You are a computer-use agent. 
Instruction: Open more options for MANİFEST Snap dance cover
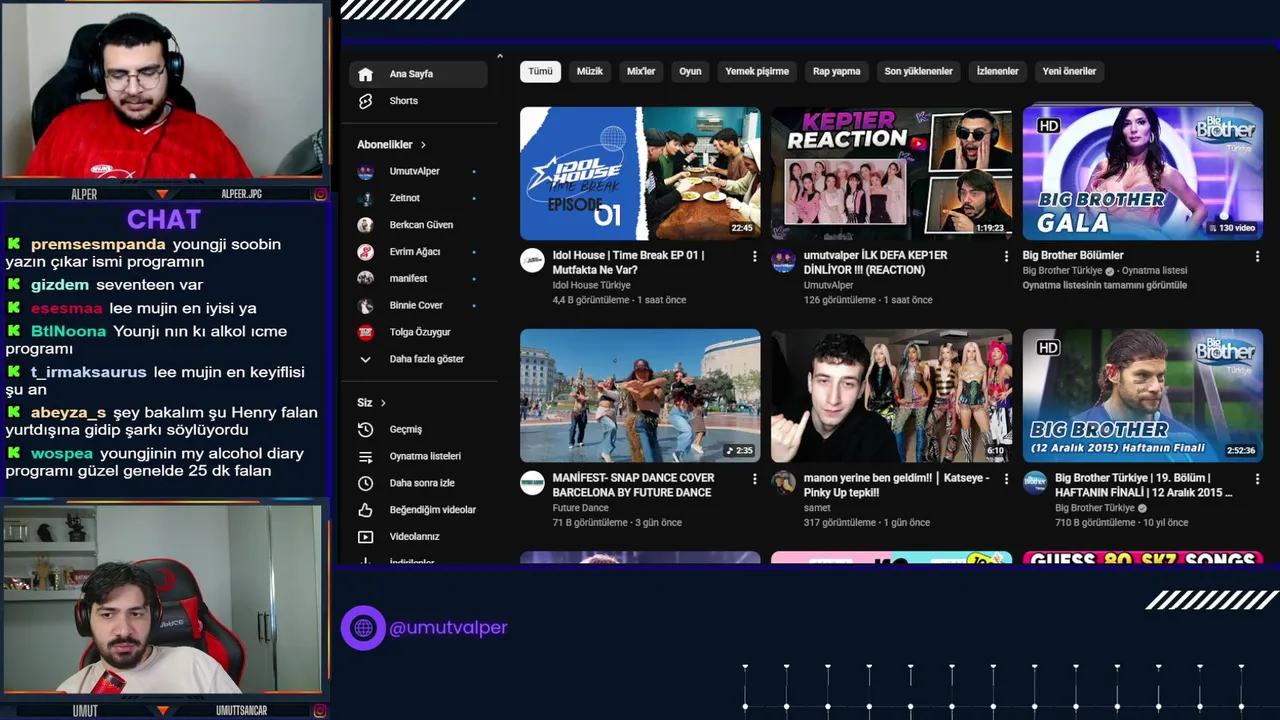[x=755, y=480]
